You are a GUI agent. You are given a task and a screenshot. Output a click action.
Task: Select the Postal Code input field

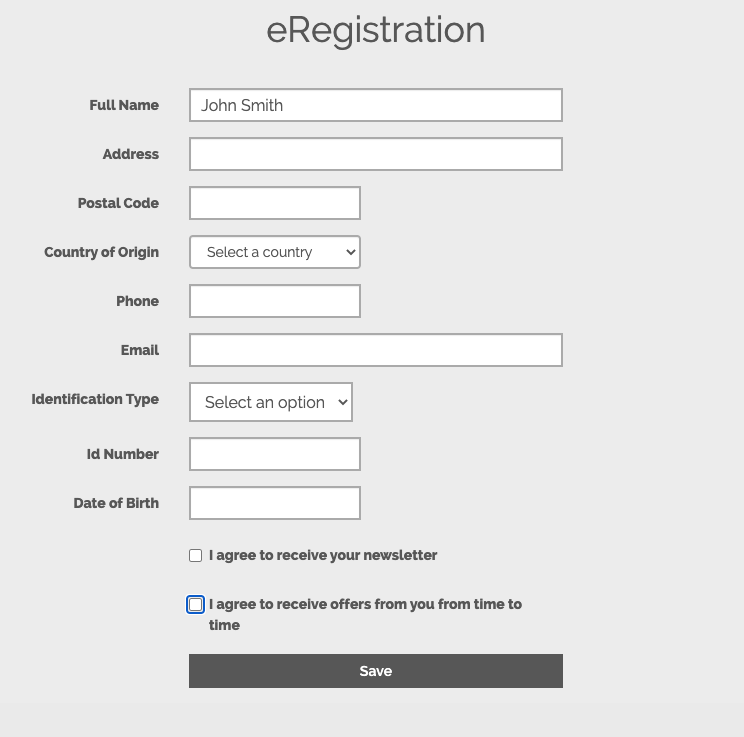click(x=275, y=203)
